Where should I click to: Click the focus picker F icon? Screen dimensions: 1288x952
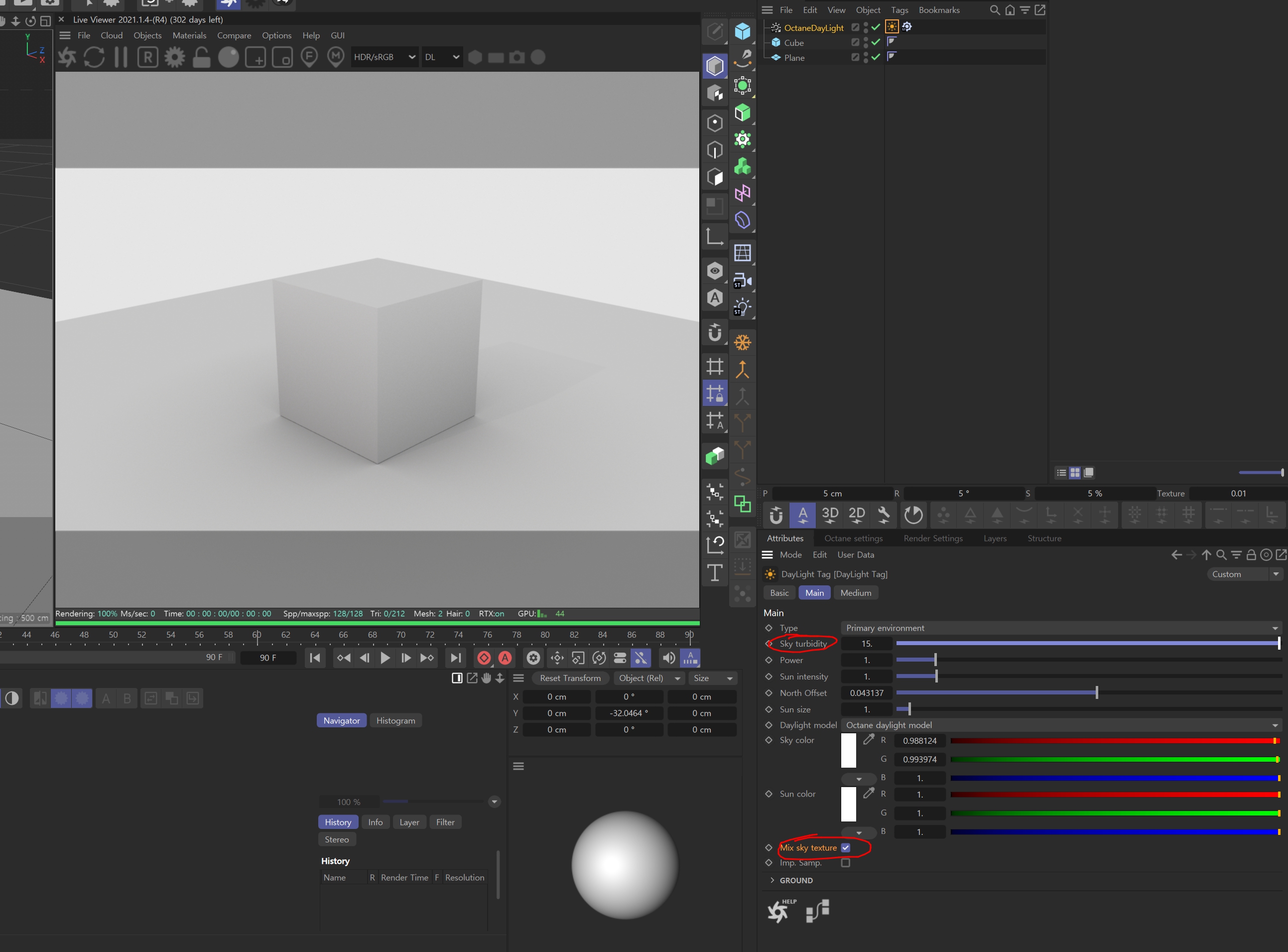pos(309,57)
